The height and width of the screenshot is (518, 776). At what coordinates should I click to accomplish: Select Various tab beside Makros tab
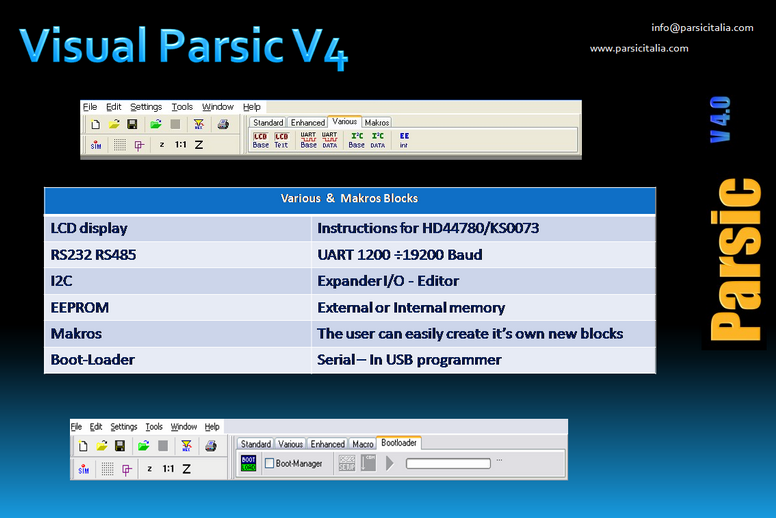pos(344,121)
